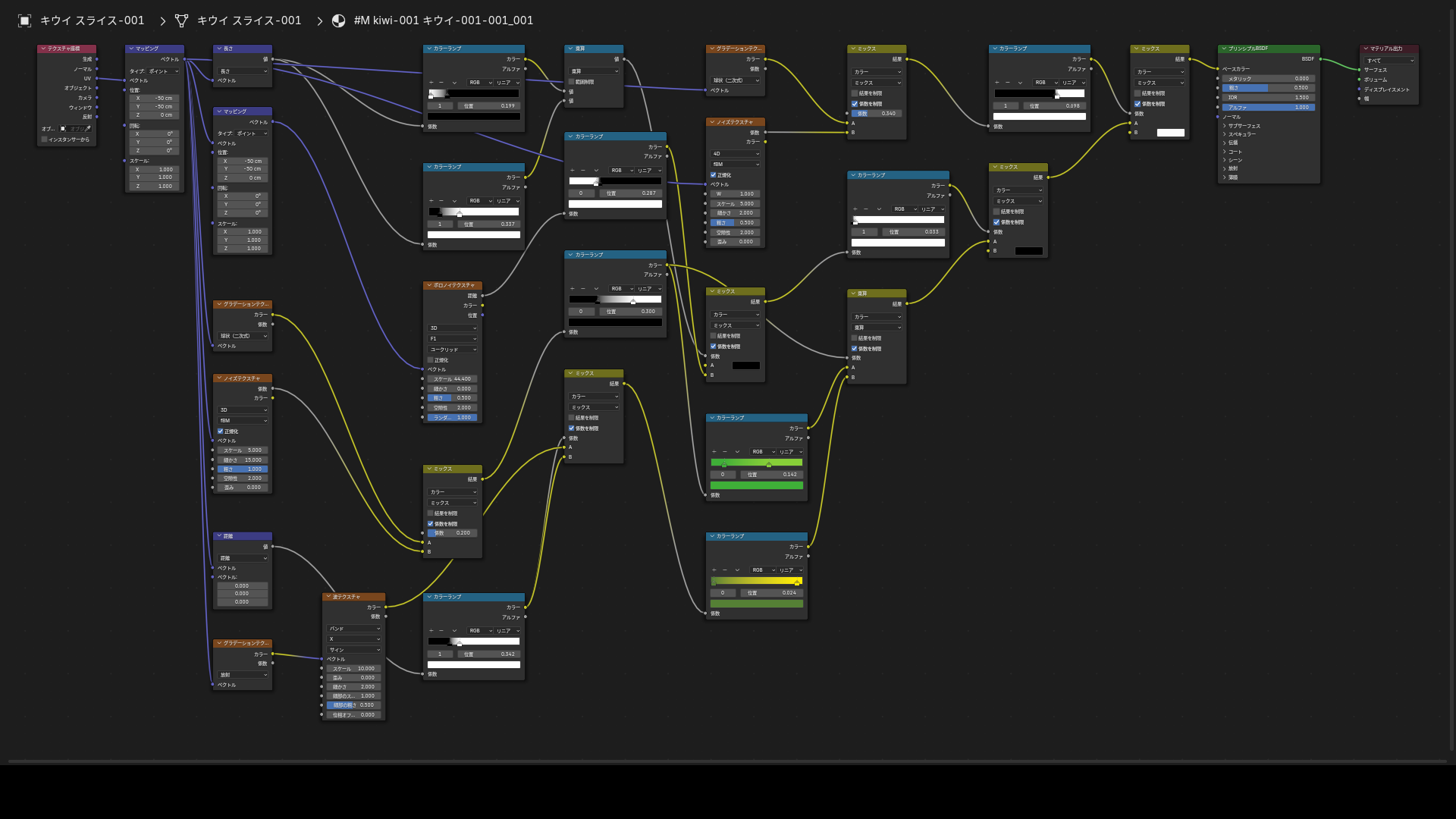Toggle 正規化 in the 4D ノイズテクスチャ node
Viewport: 1456px width, 819px height.
pos(714,175)
